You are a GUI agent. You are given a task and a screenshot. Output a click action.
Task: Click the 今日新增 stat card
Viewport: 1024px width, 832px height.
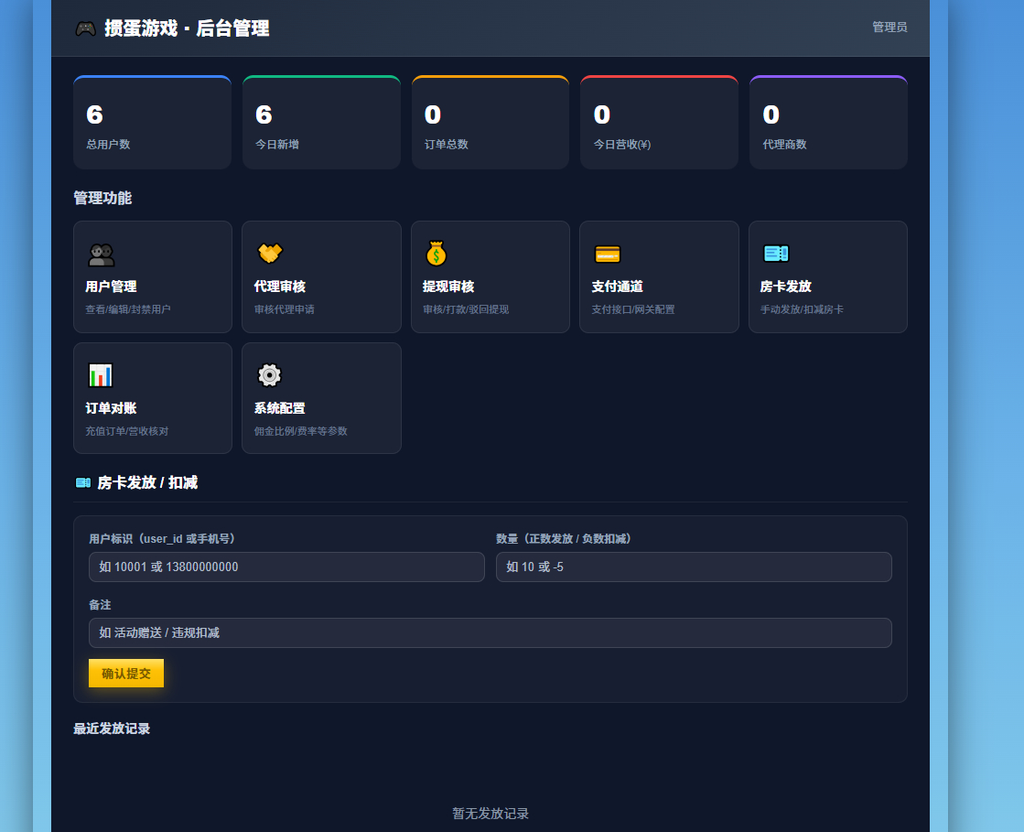(x=321, y=122)
